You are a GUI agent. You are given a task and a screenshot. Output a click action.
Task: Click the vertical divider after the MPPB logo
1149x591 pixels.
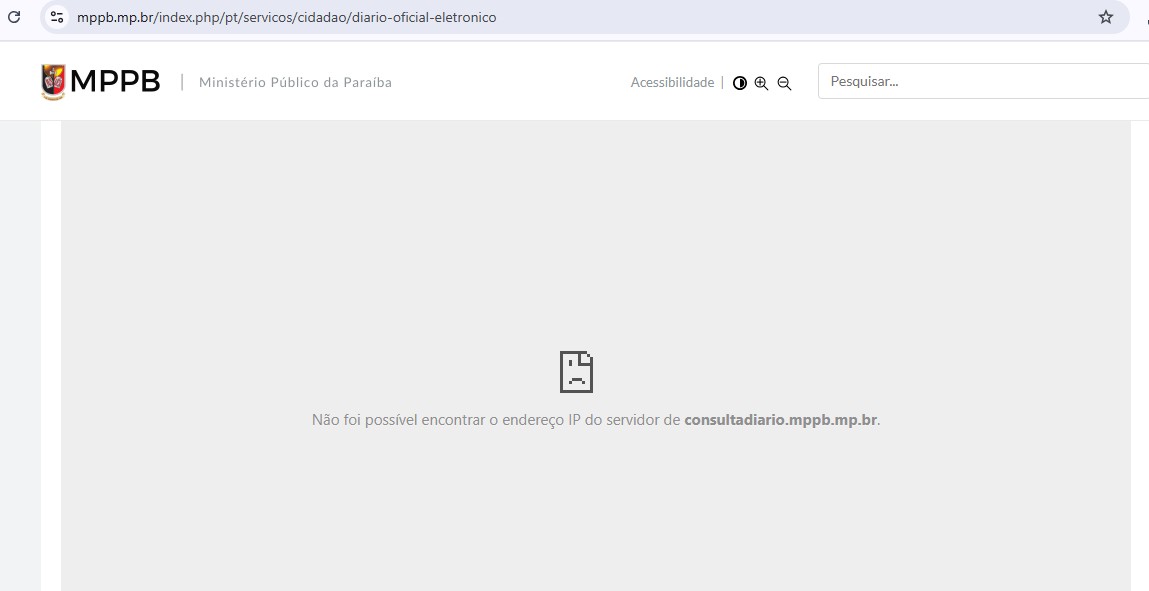[182, 82]
